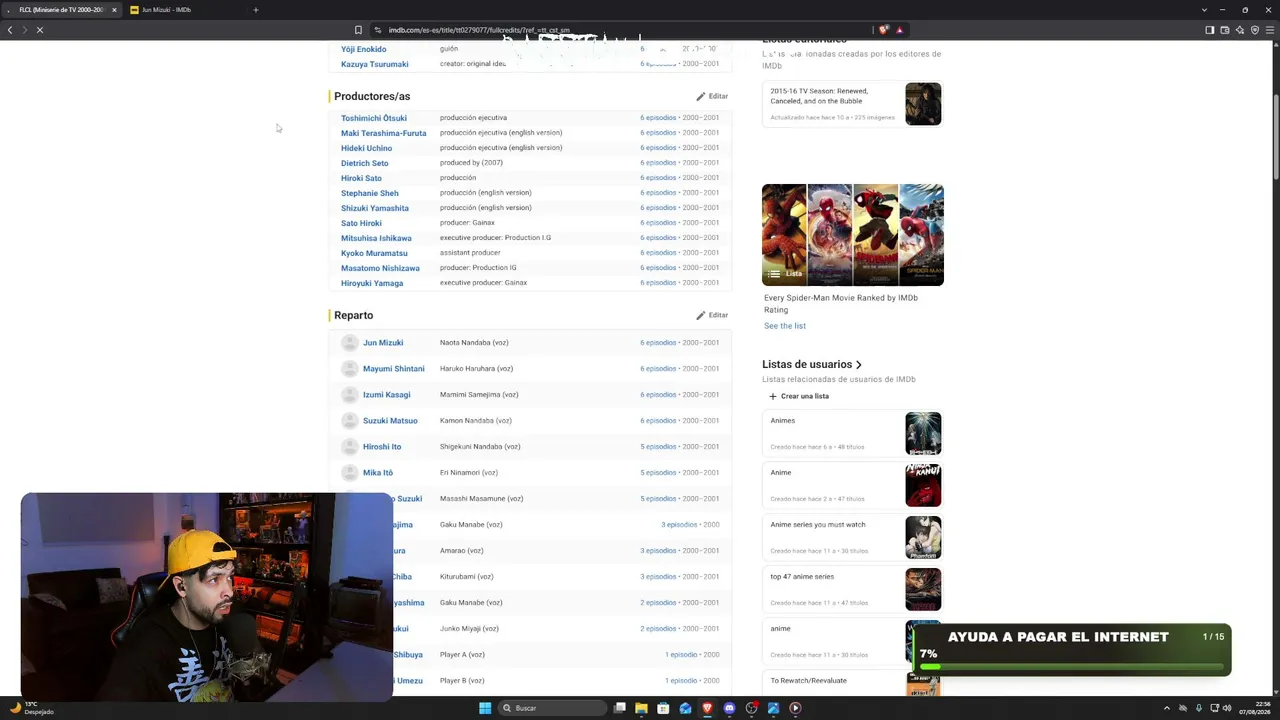Viewport: 1280px width, 720px height.
Task: Open the Anime series you must watch list
Action: pyautogui.click(x=852, y=538)
